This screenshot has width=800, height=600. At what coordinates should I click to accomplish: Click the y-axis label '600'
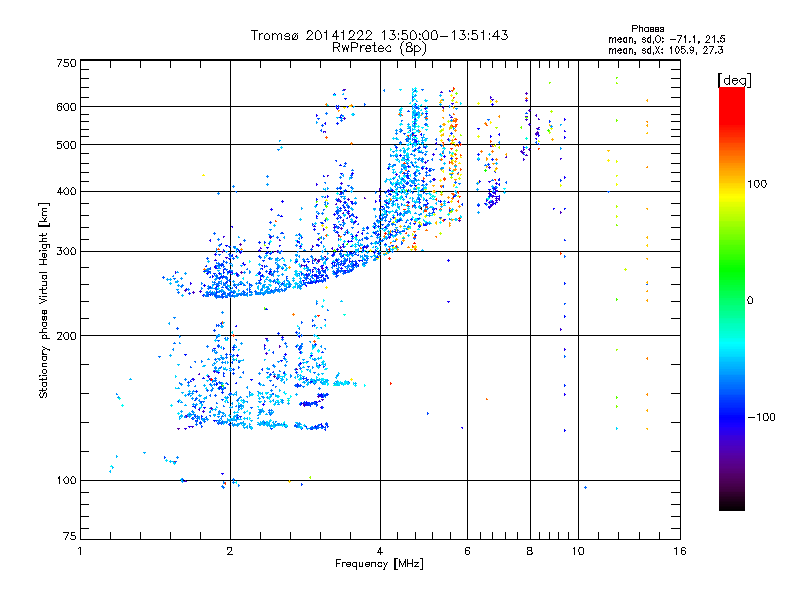pyautogui.click(x=66, y=107)
